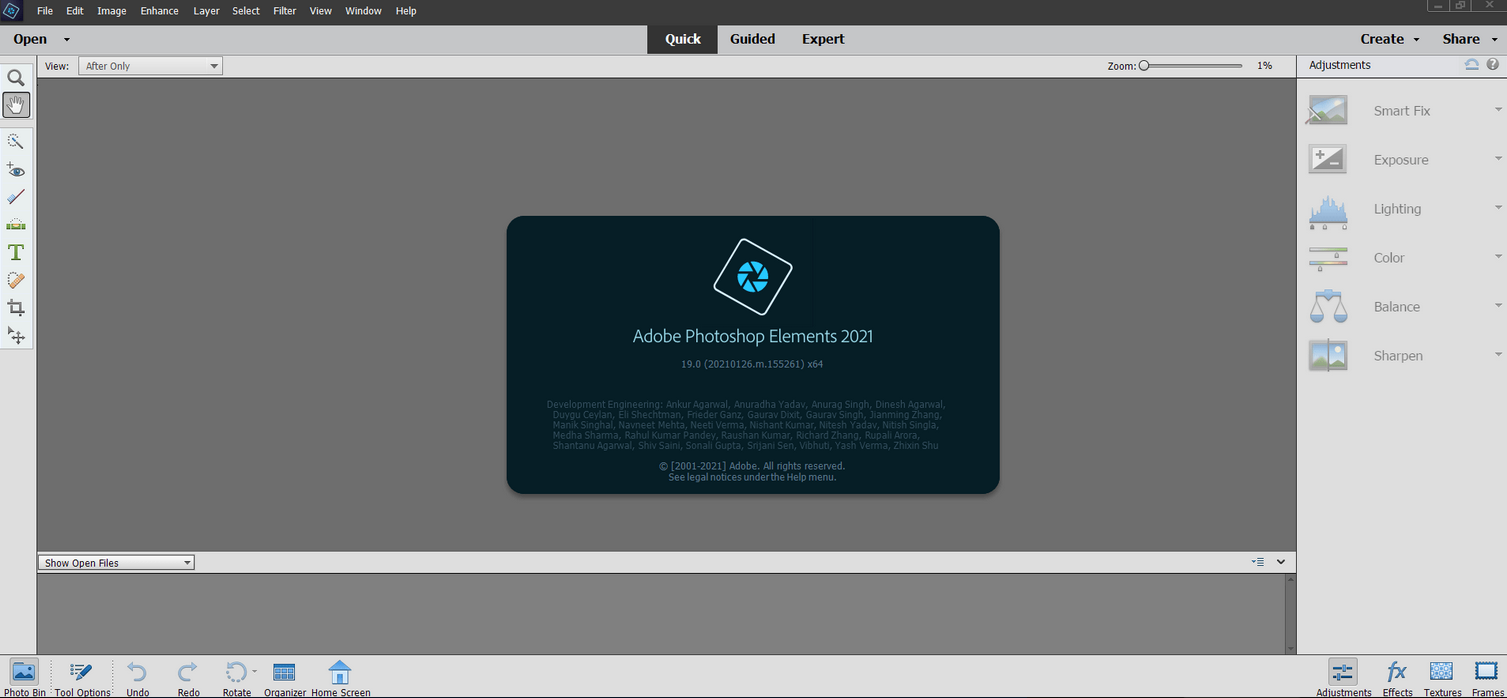Image resolution: width=1507 pixels, height=698 pixels.
Task: Select the Move tool
Action: [x=16, y=336]
